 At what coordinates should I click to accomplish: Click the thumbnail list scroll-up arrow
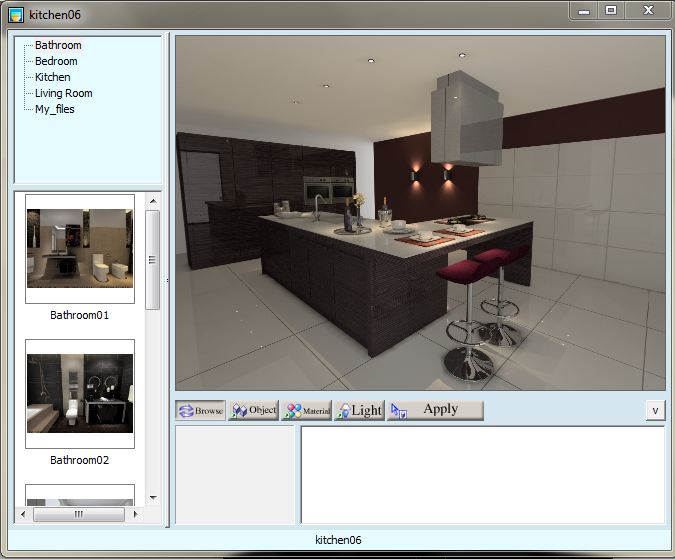pos(153,201)
